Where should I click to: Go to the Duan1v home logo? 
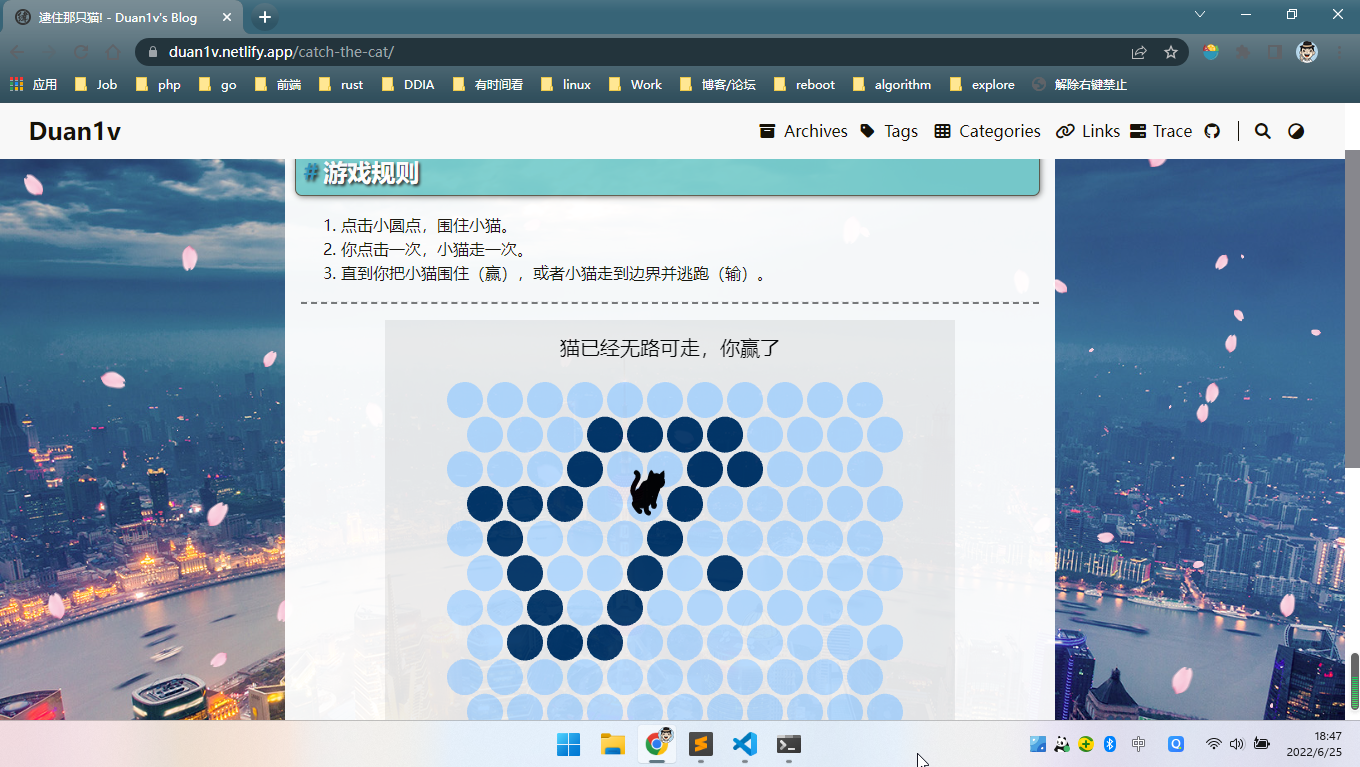click(75, 131)
